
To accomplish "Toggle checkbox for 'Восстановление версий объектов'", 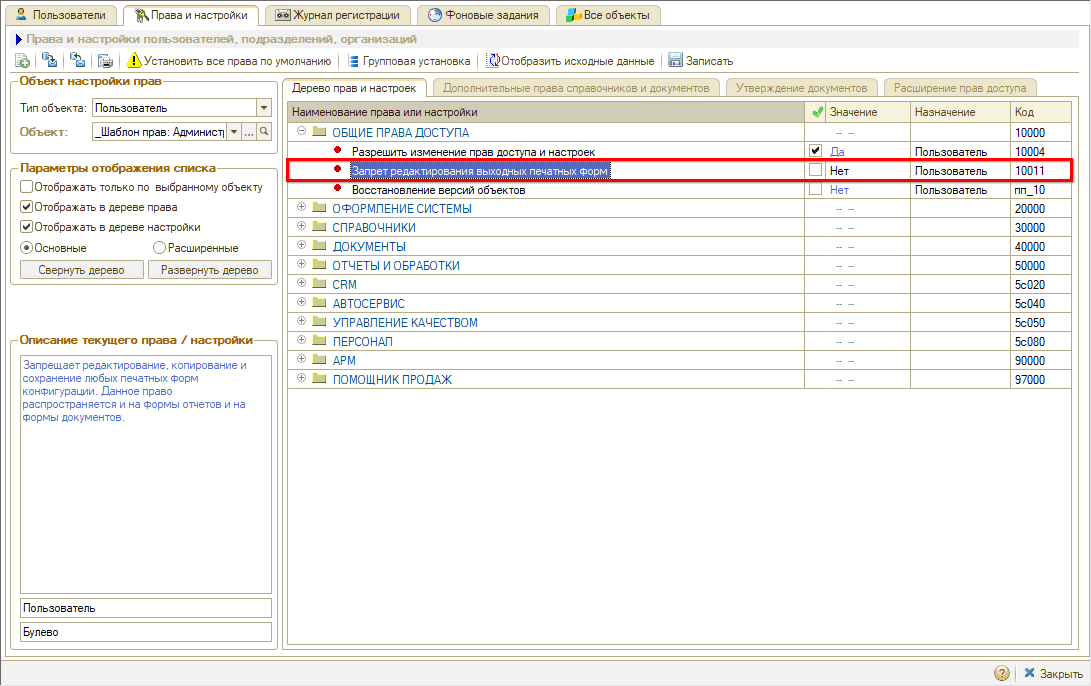I will pyautogui.click(x=816, y=189).
